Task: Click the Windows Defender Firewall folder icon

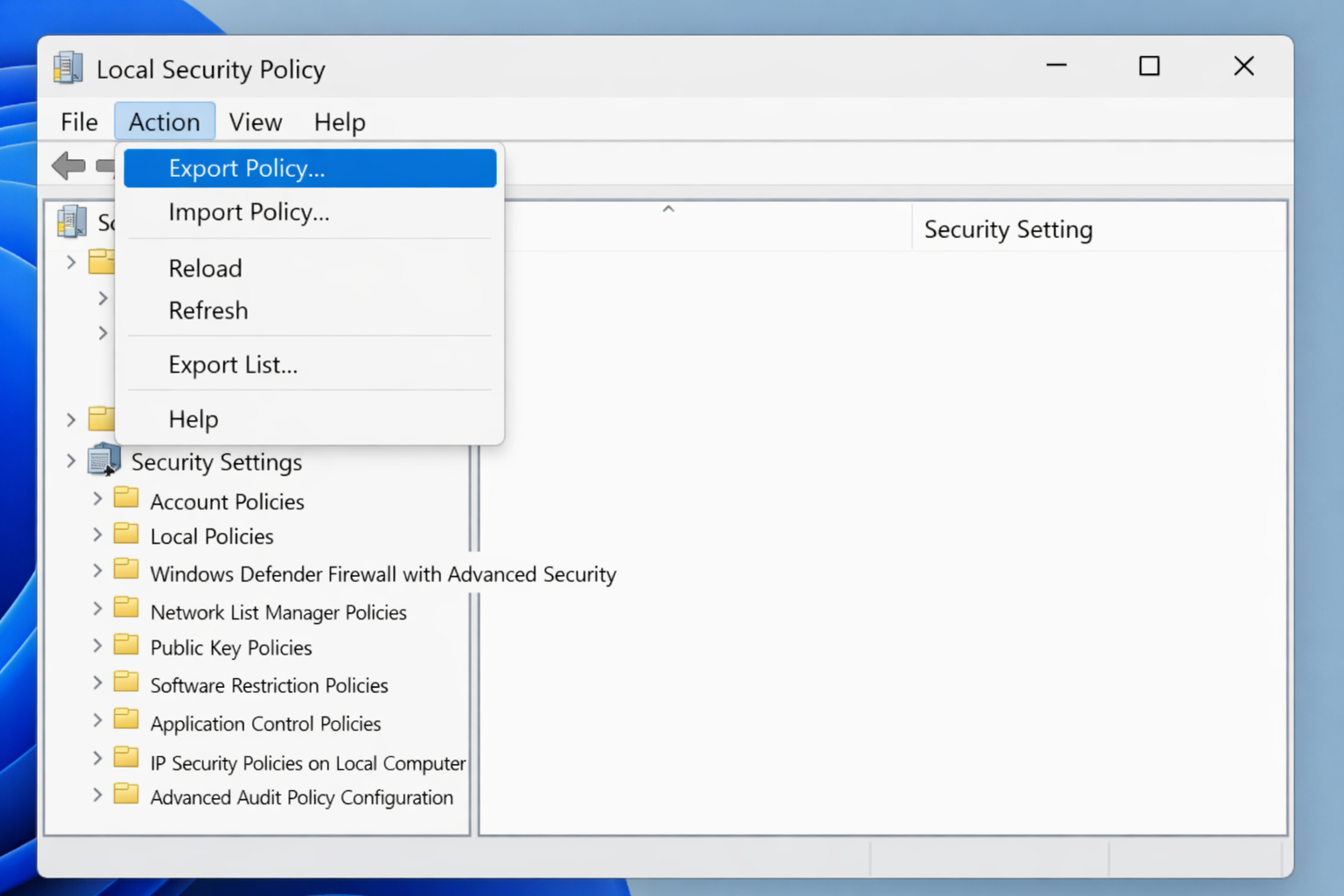Action: [126, 570]
